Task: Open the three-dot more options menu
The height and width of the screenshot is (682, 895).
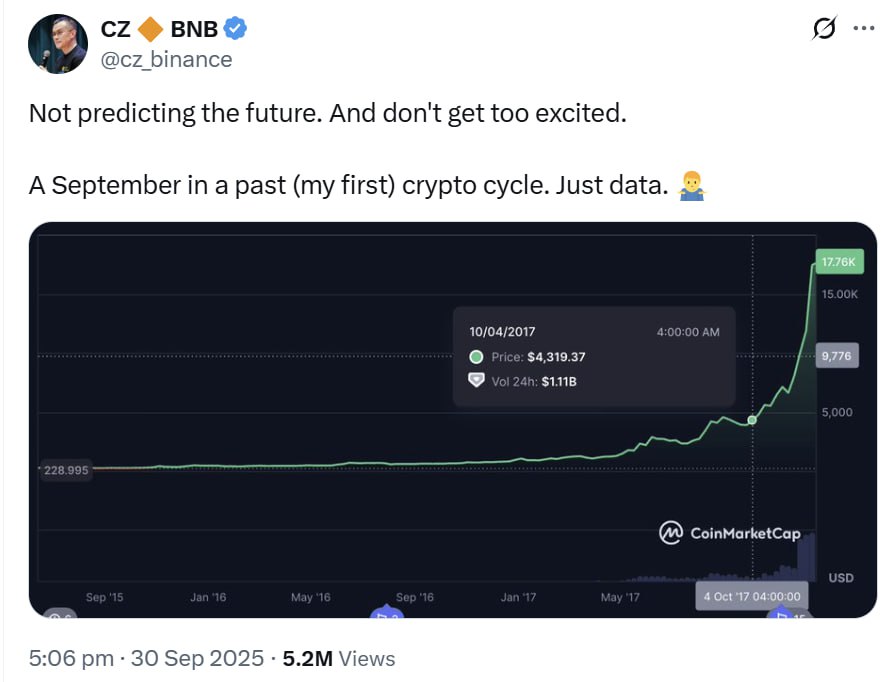Action: point(863,29)
